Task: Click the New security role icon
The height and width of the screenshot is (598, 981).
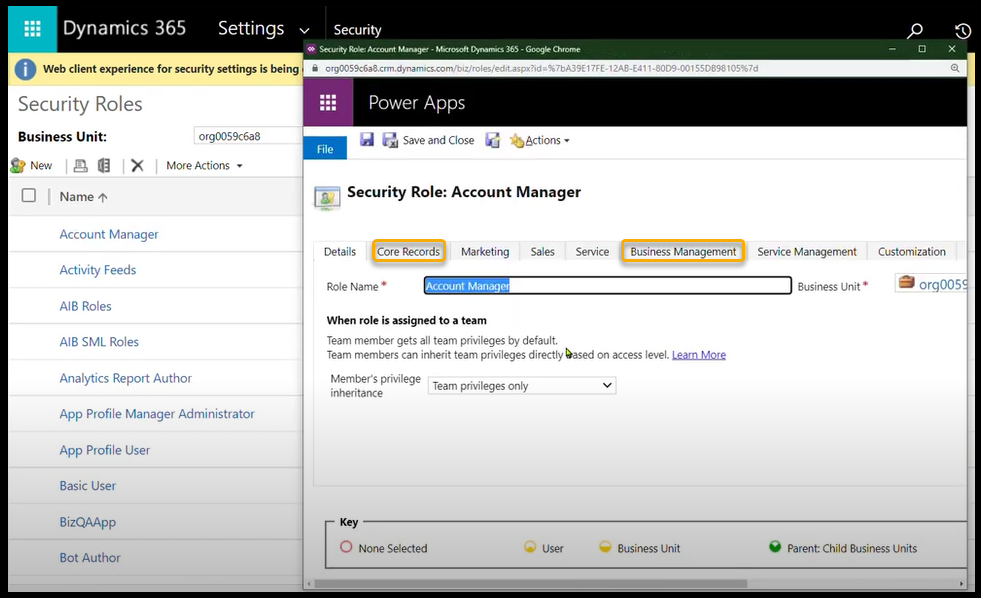Action: pos(32,166)
